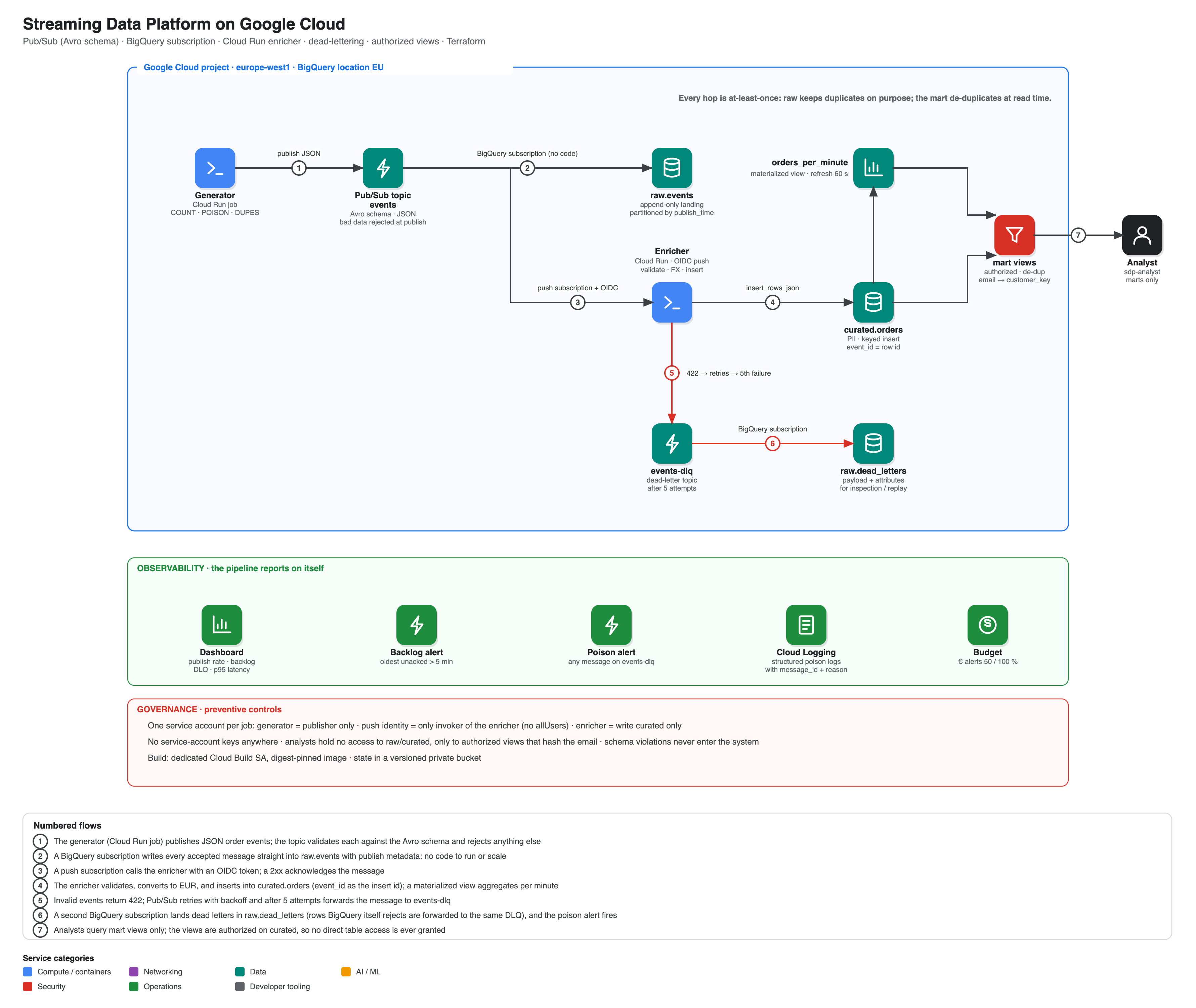Click 'Invalid events return 422' flow line
The width and height of the screenshot is (1196, 1008).
click(252, 900)
